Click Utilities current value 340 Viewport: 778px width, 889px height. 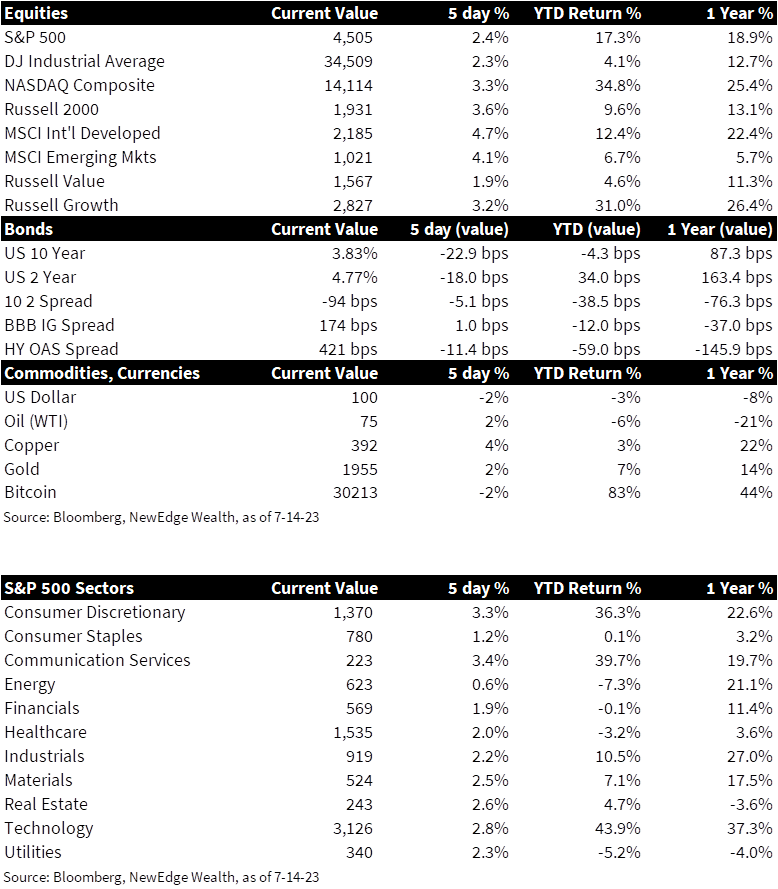359,853
